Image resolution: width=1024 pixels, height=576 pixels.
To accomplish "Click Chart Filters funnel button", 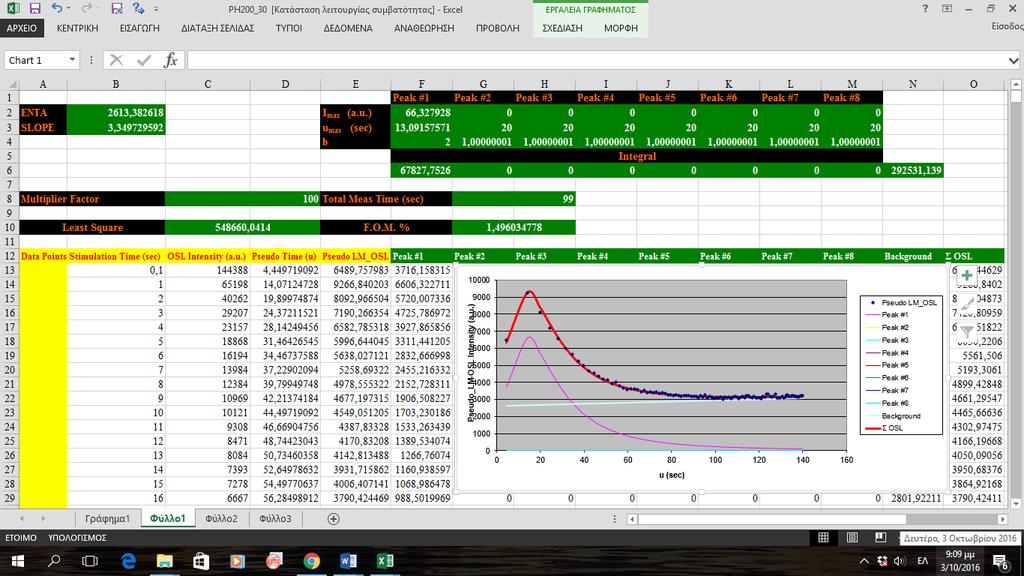I will click(967, 332).
